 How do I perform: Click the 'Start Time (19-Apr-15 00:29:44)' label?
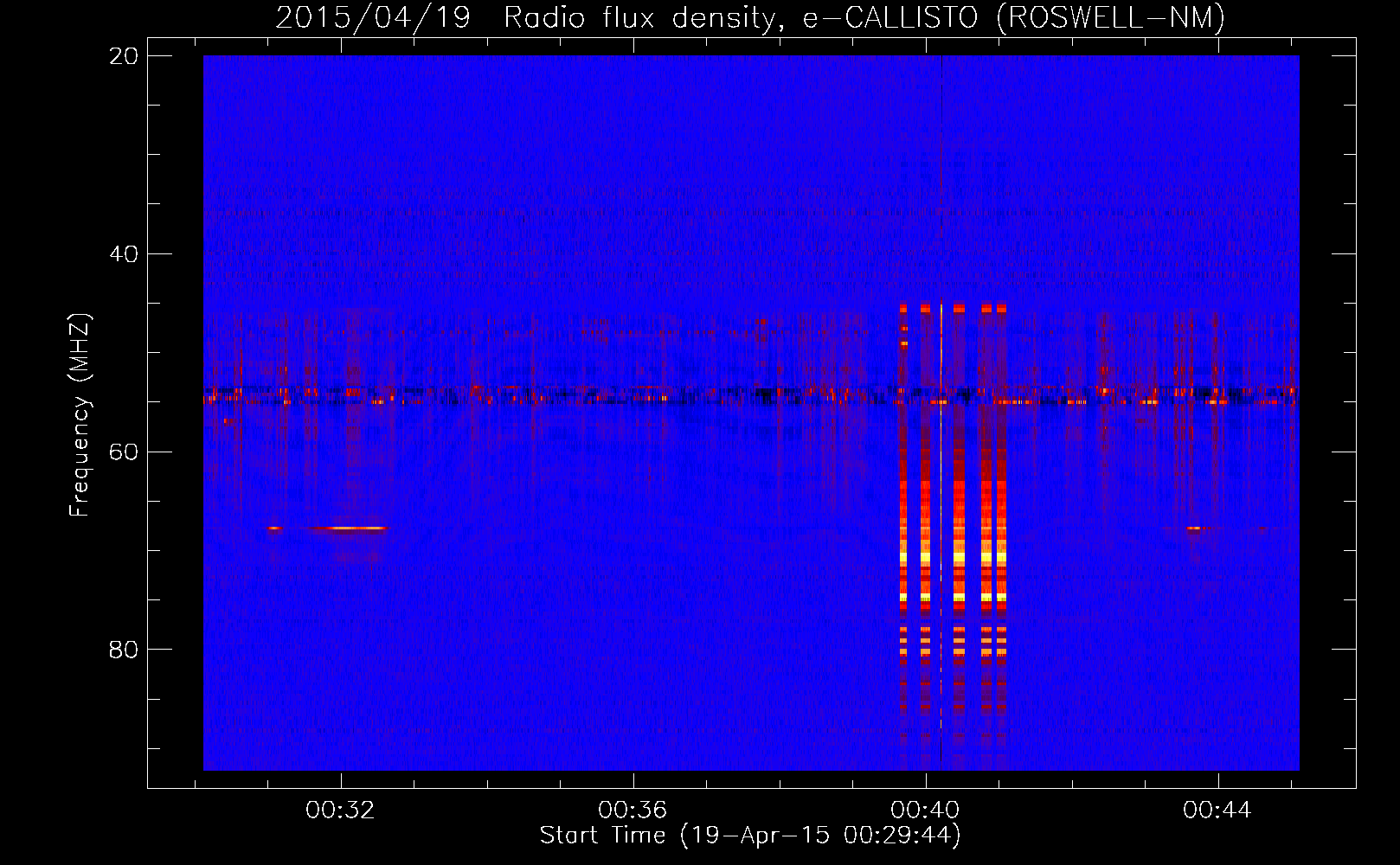point(750,836)
